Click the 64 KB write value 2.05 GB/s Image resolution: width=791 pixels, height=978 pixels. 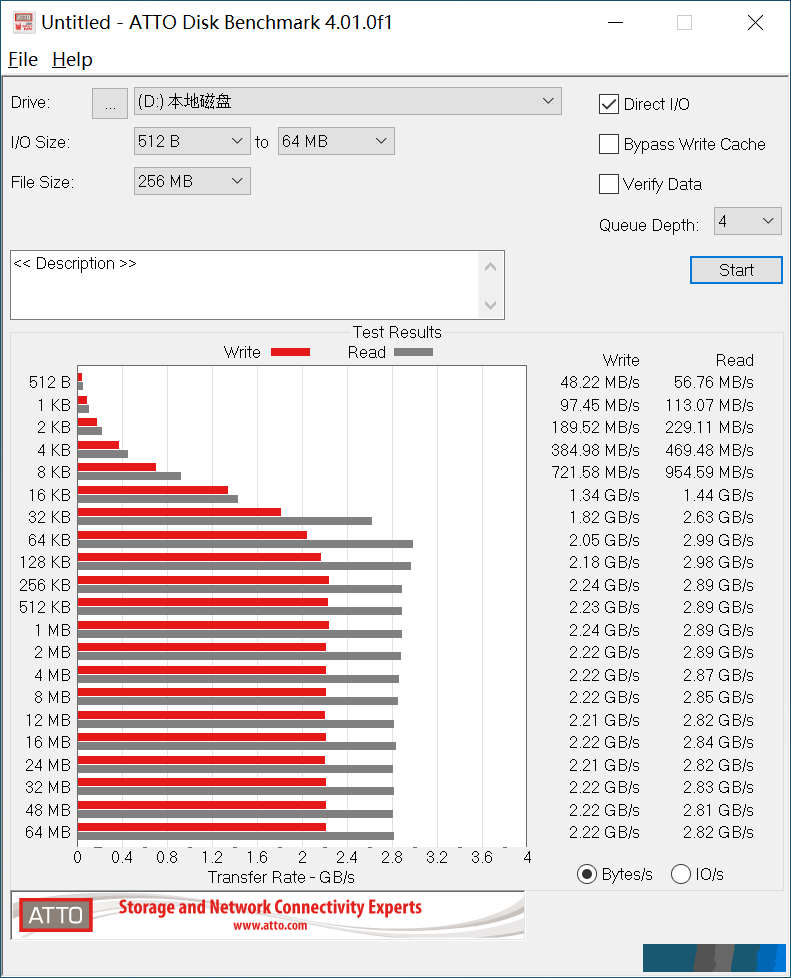(604, 540)
